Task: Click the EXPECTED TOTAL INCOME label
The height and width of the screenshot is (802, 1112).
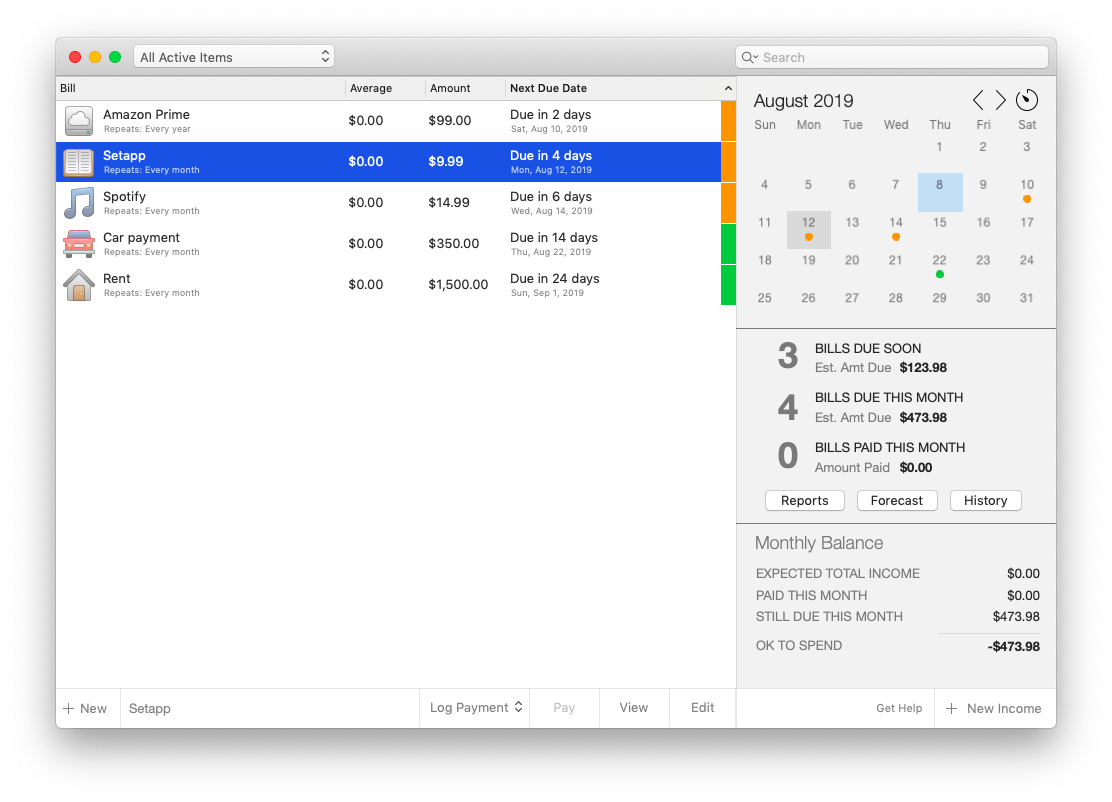Action: [838, 574]
